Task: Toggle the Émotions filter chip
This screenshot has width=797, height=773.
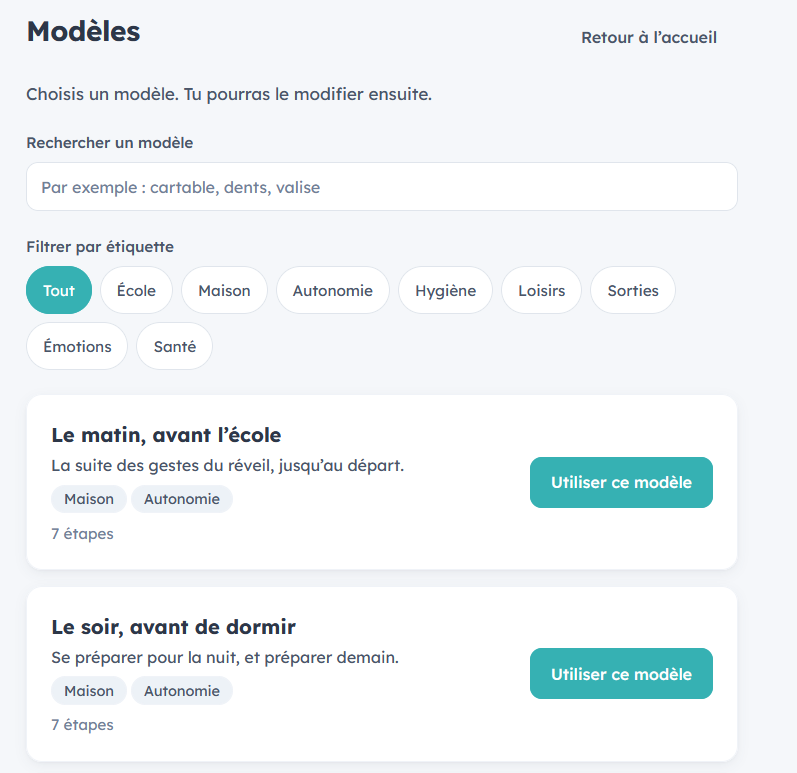Action: pyautogui.click(x=77, y=346)
